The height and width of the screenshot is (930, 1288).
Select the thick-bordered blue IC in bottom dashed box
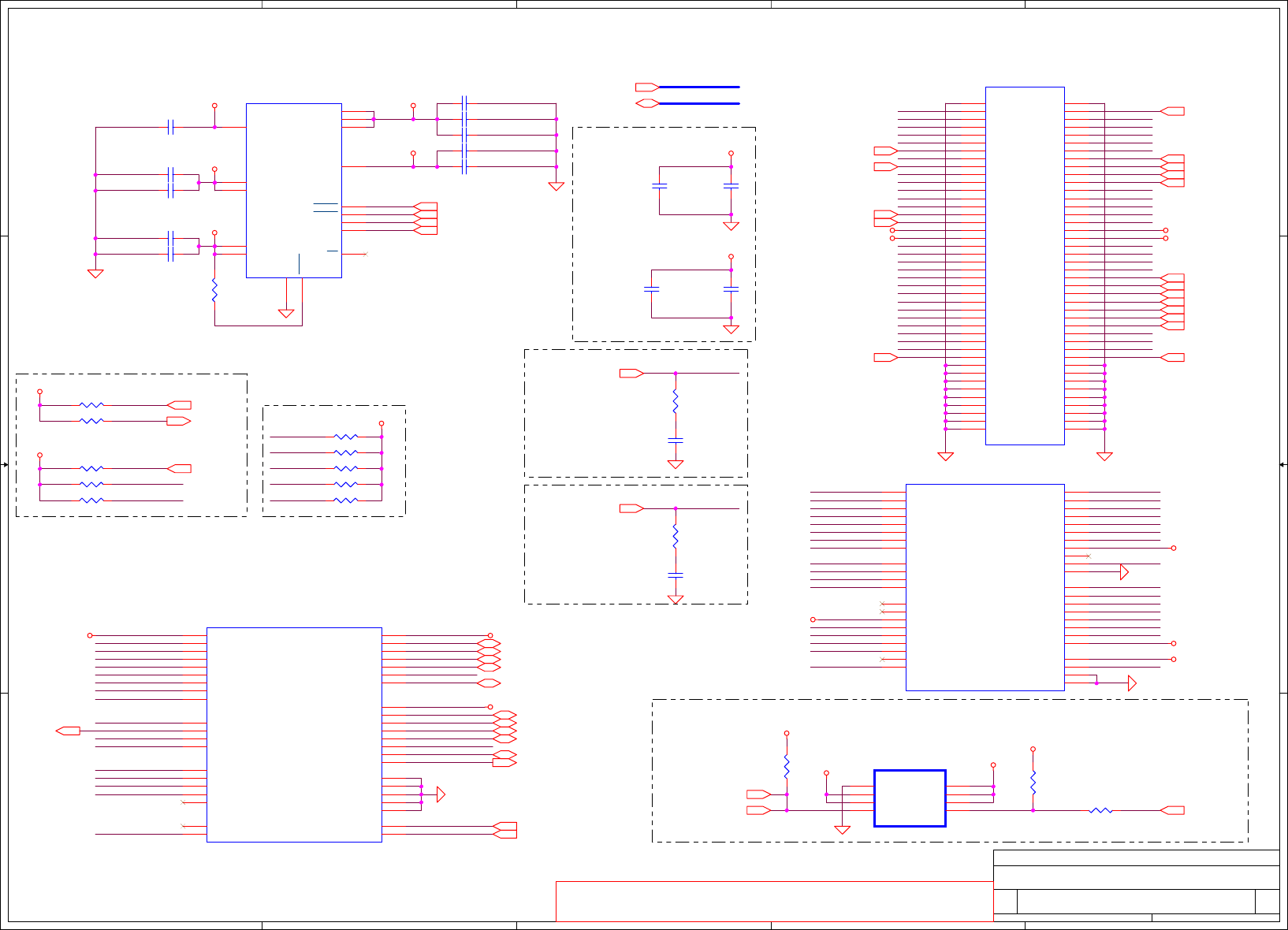[910, 798]
